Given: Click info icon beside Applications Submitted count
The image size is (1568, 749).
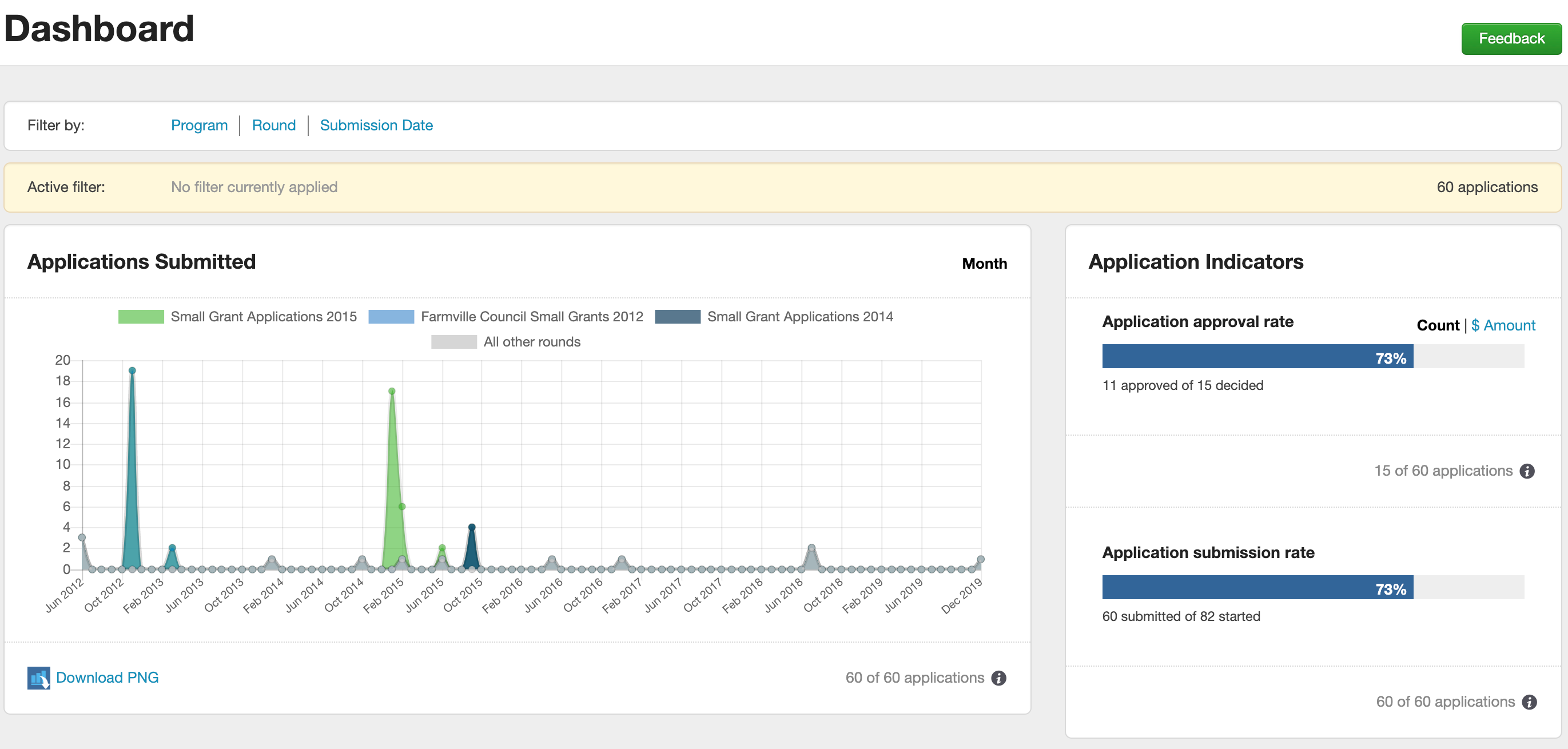Looking at the screenshot, I should tap(998, 678).
